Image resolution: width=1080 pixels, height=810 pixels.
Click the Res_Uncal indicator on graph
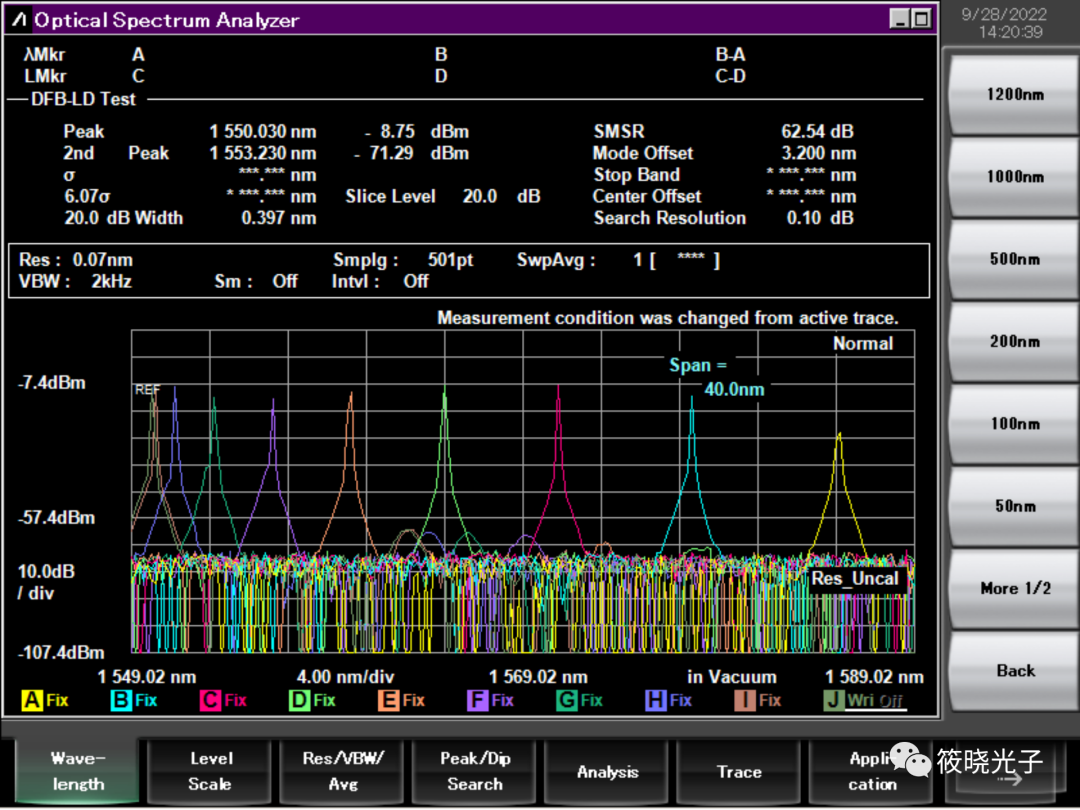855,579
